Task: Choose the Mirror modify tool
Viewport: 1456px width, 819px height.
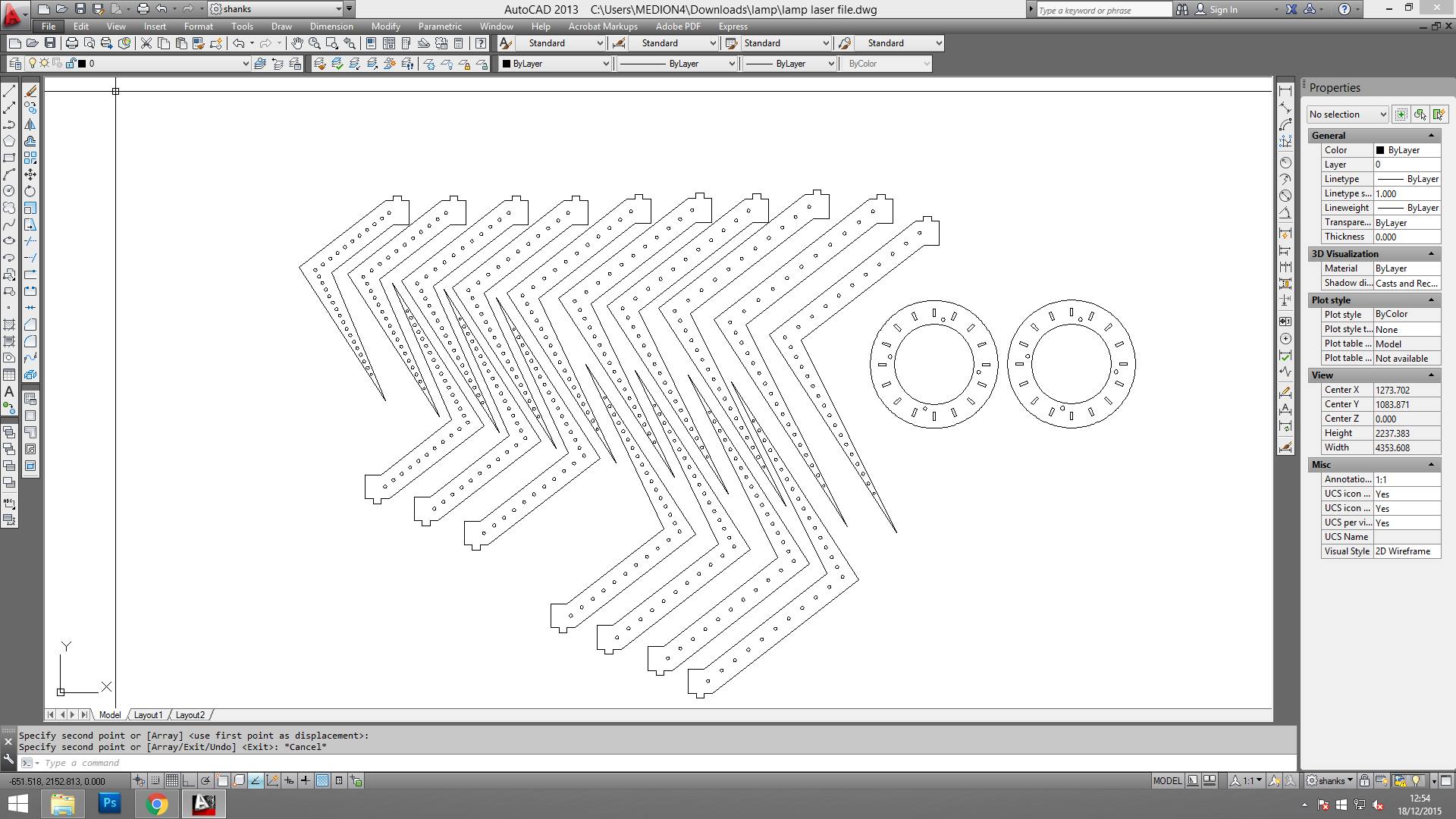Action: 30,124
